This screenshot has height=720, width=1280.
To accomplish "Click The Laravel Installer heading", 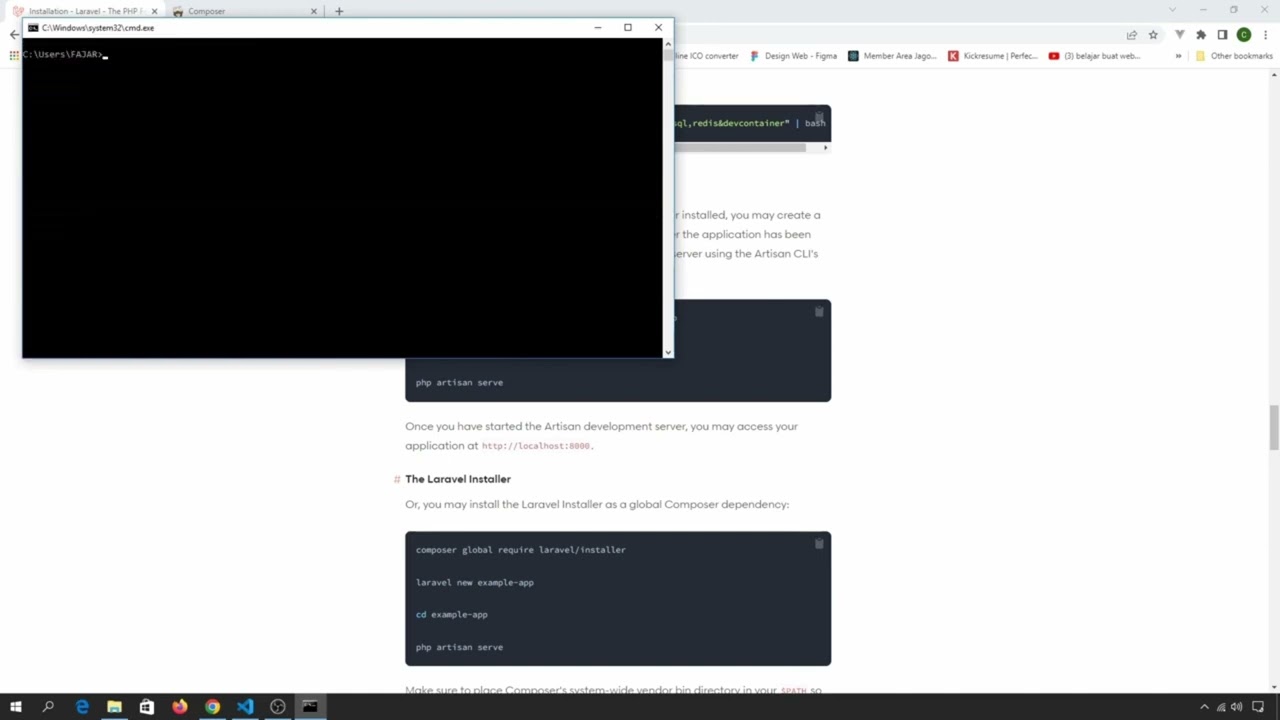I will [458, 479].
